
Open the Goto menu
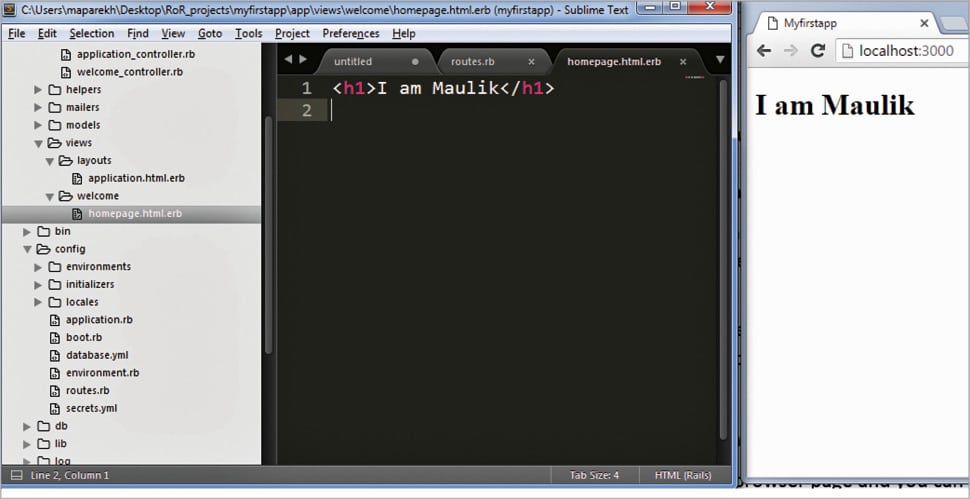(210, 33)
